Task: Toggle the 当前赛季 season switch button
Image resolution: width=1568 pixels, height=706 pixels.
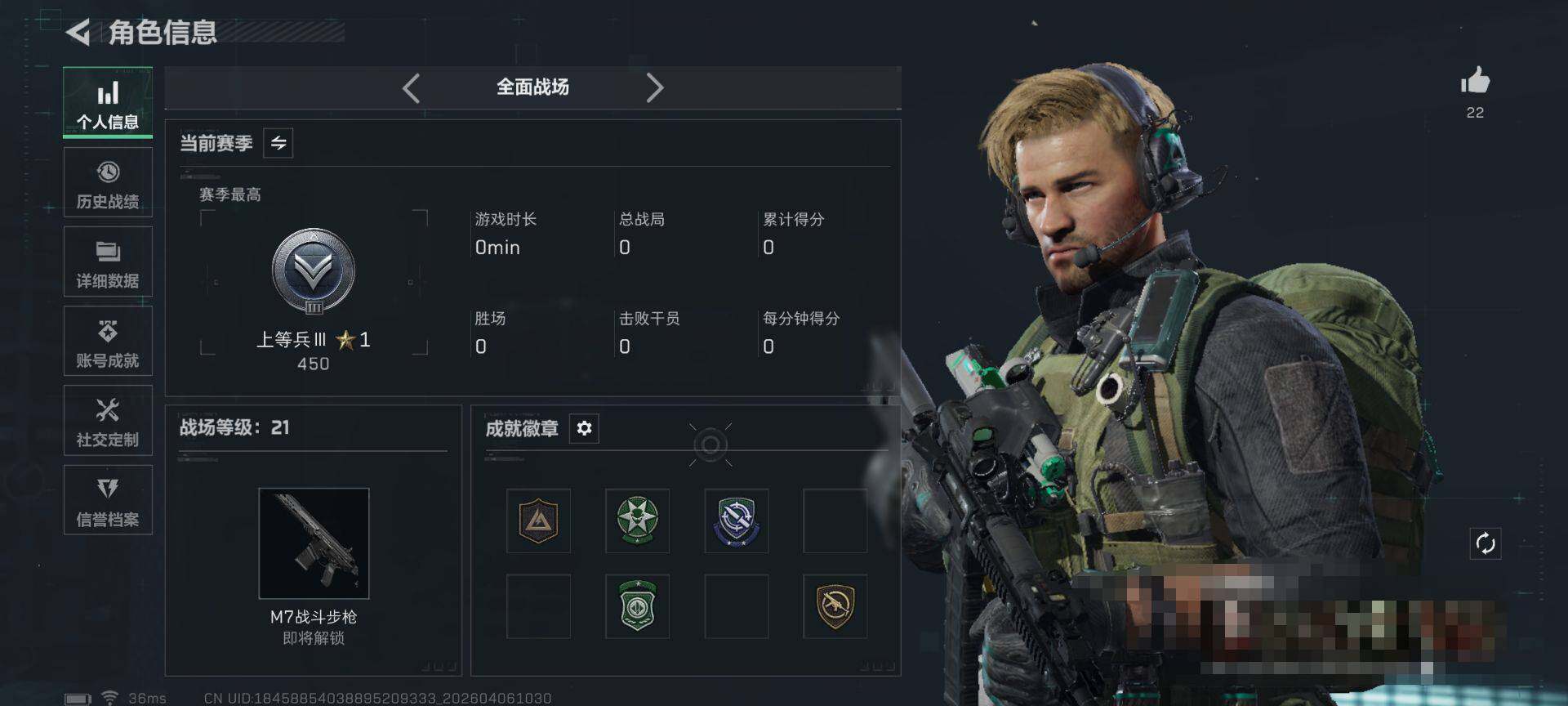Action: [278, 143]
